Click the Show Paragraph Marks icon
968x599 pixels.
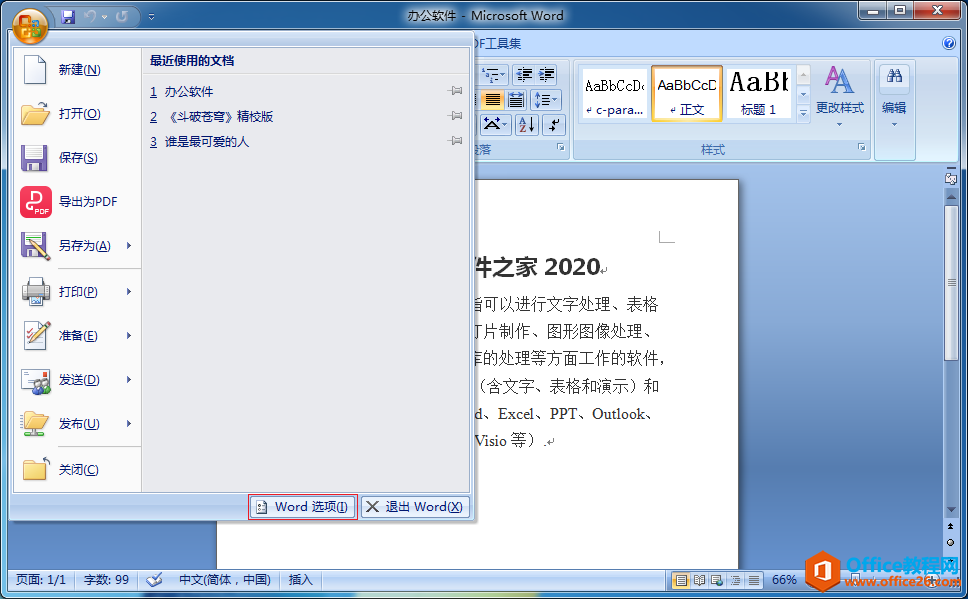point(554,124)
